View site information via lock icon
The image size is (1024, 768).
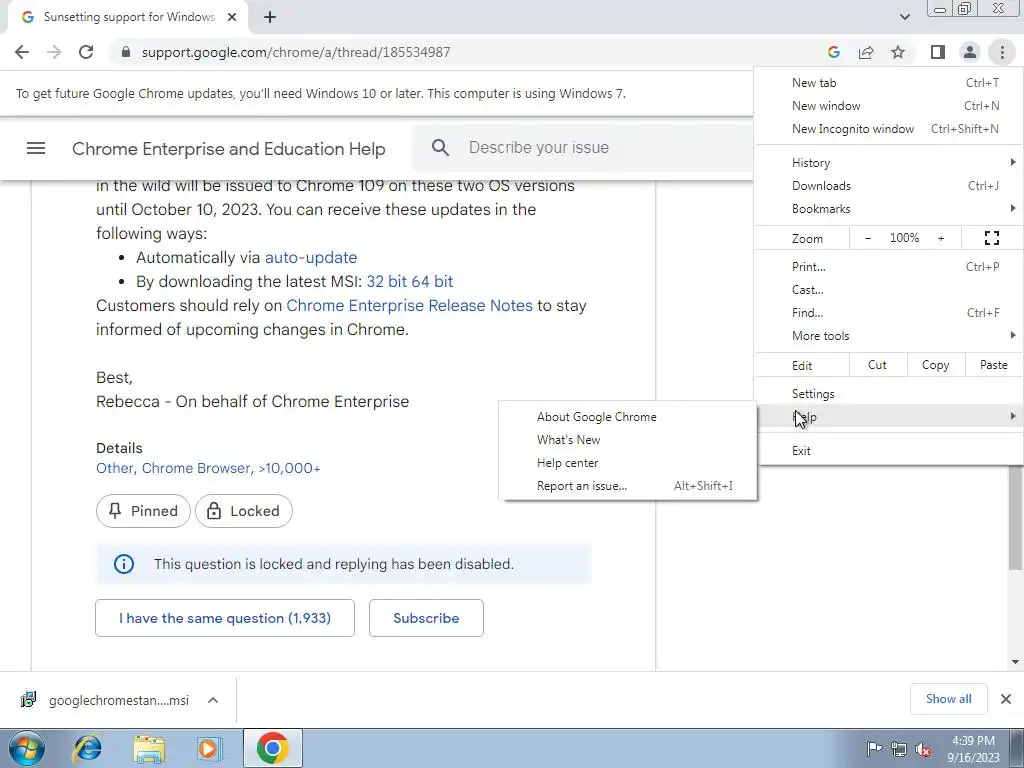point(126,52)
